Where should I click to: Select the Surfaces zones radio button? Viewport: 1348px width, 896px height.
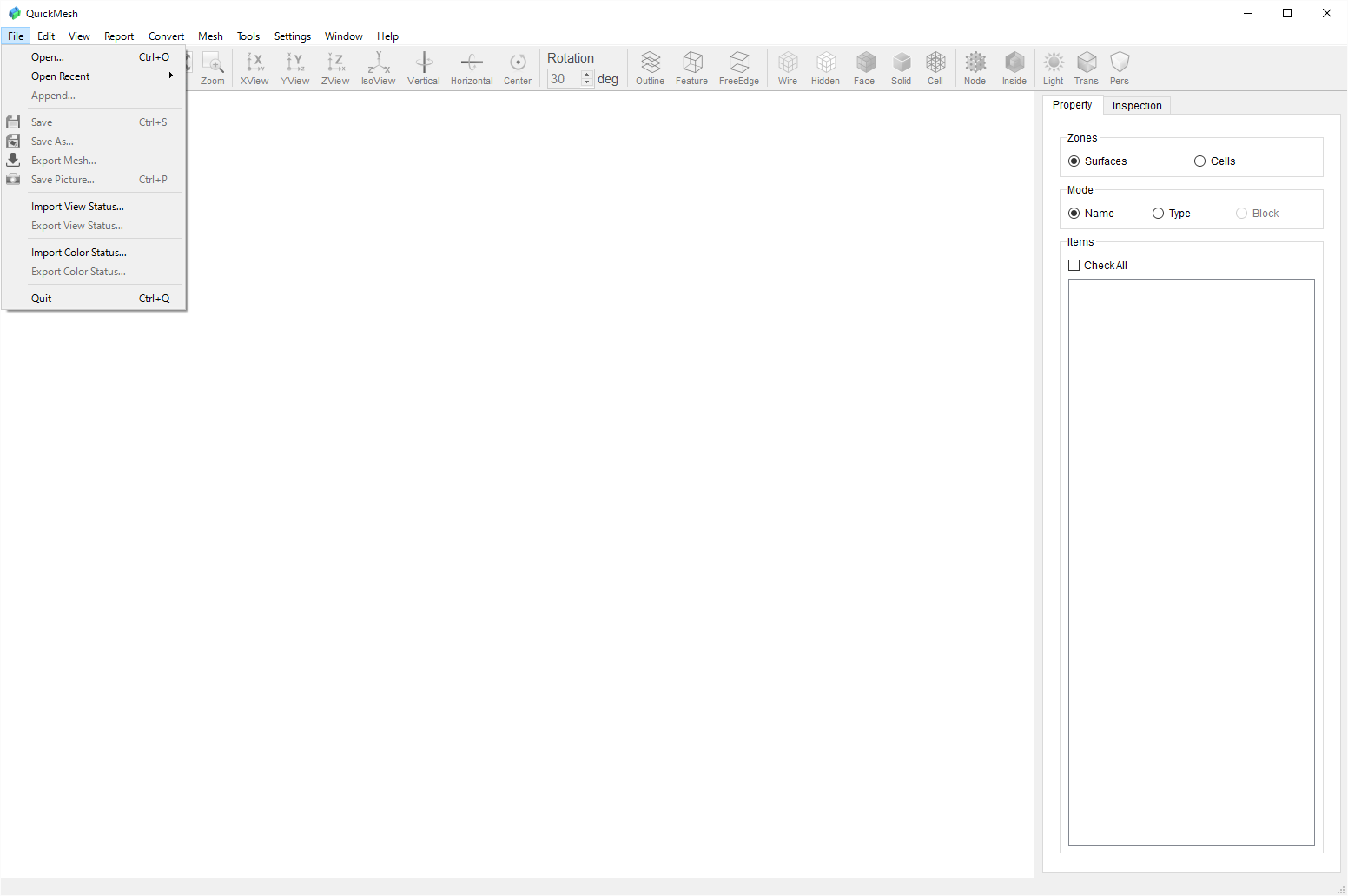pyautogui.click(x=1074, y=161)
